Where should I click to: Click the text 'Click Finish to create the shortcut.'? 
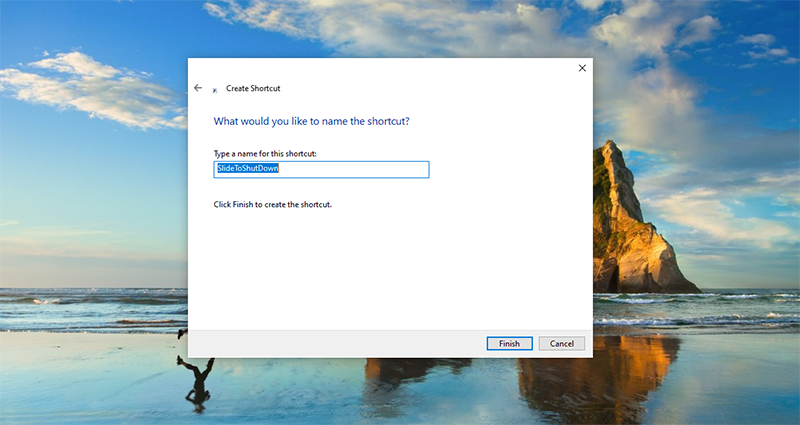tap(272, 205)
